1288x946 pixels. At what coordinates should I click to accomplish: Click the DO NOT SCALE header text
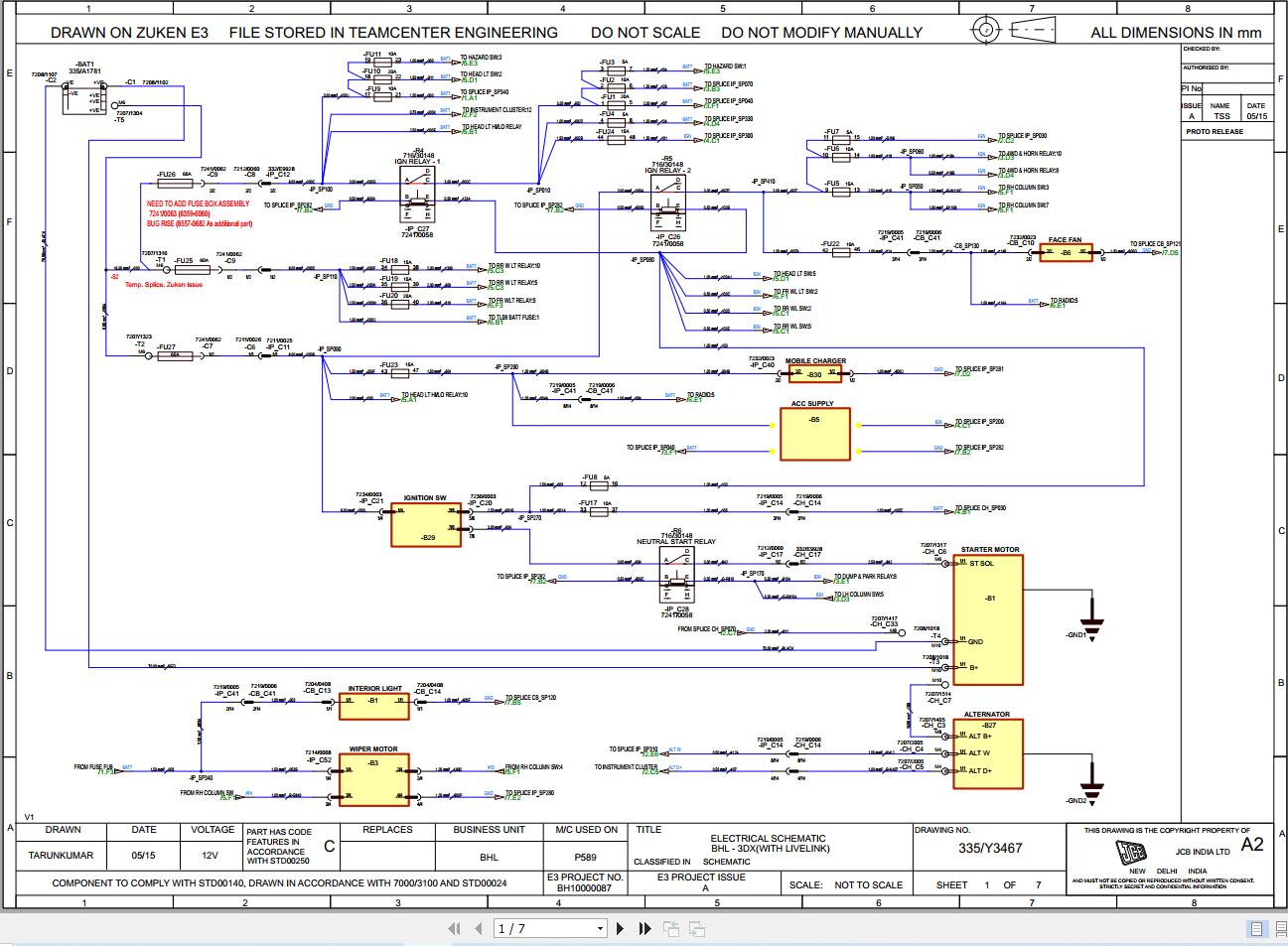coord(645,32)
